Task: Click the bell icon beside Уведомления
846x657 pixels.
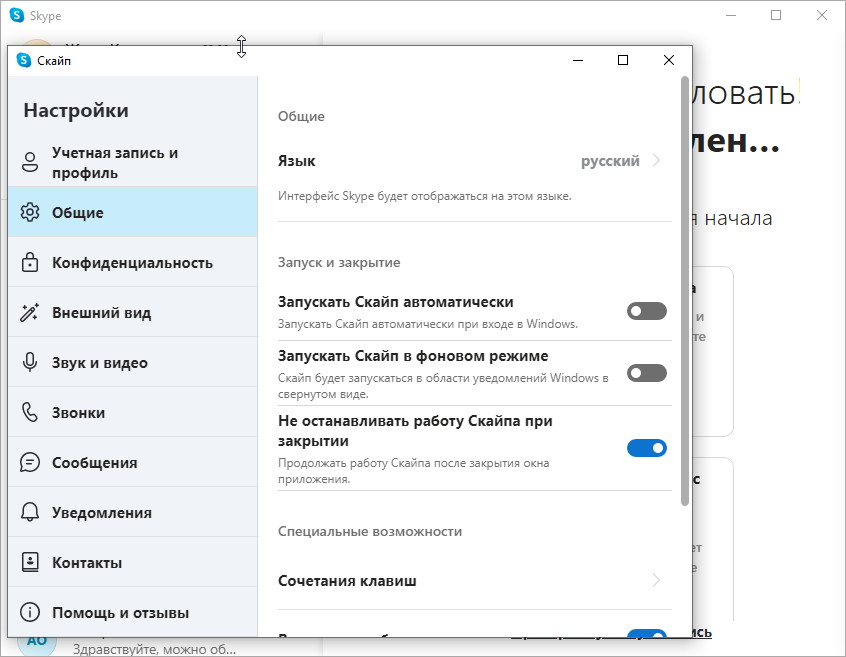Action: (x=30, y=512)
